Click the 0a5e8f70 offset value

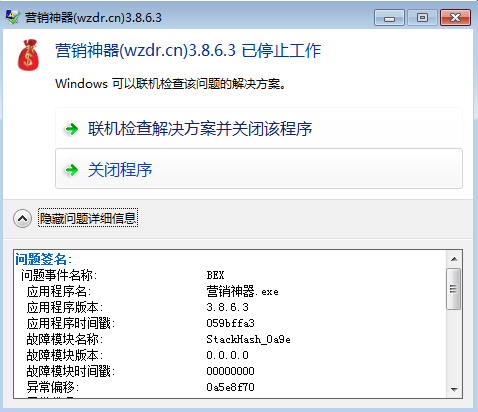point(230,387)
